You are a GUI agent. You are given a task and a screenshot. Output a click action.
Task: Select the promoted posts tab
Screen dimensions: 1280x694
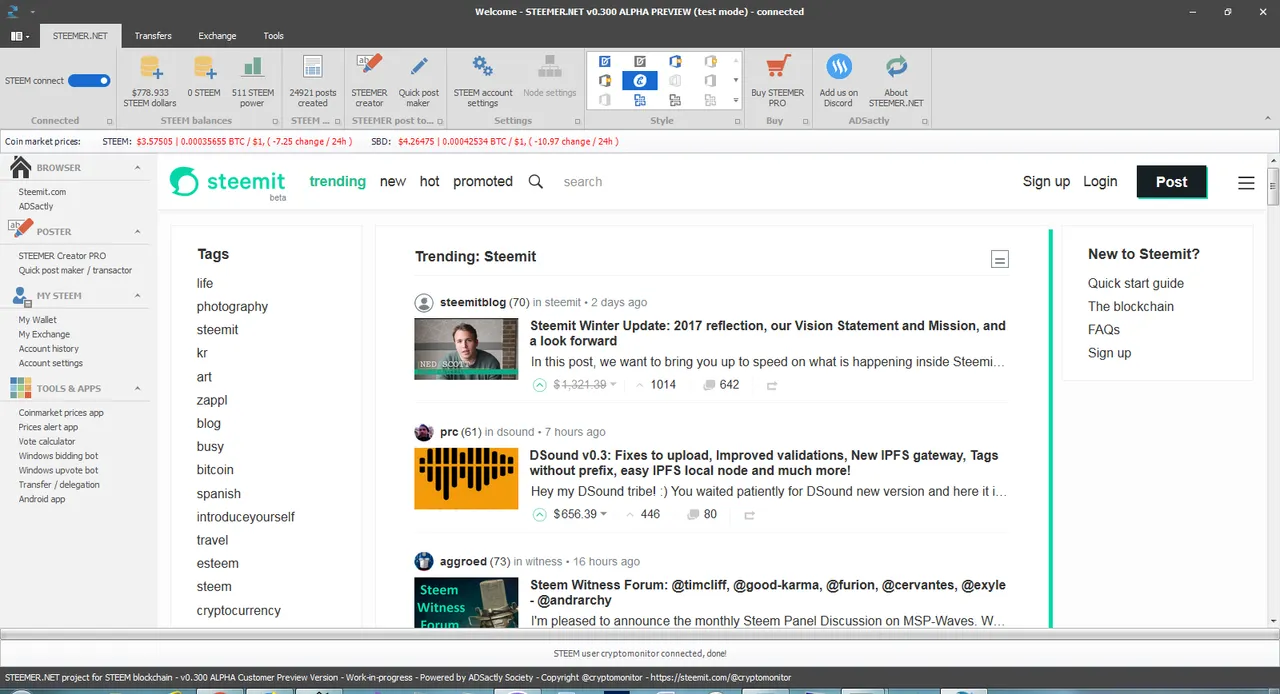483,182
